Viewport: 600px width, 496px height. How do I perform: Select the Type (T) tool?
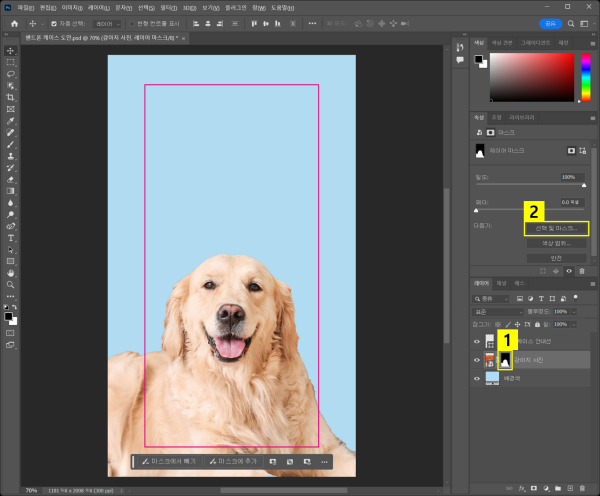point(11,239)
